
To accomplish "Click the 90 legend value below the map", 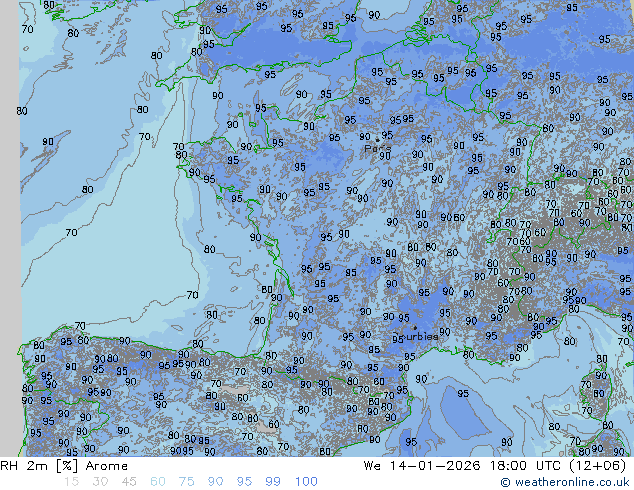I will [215, 482].
